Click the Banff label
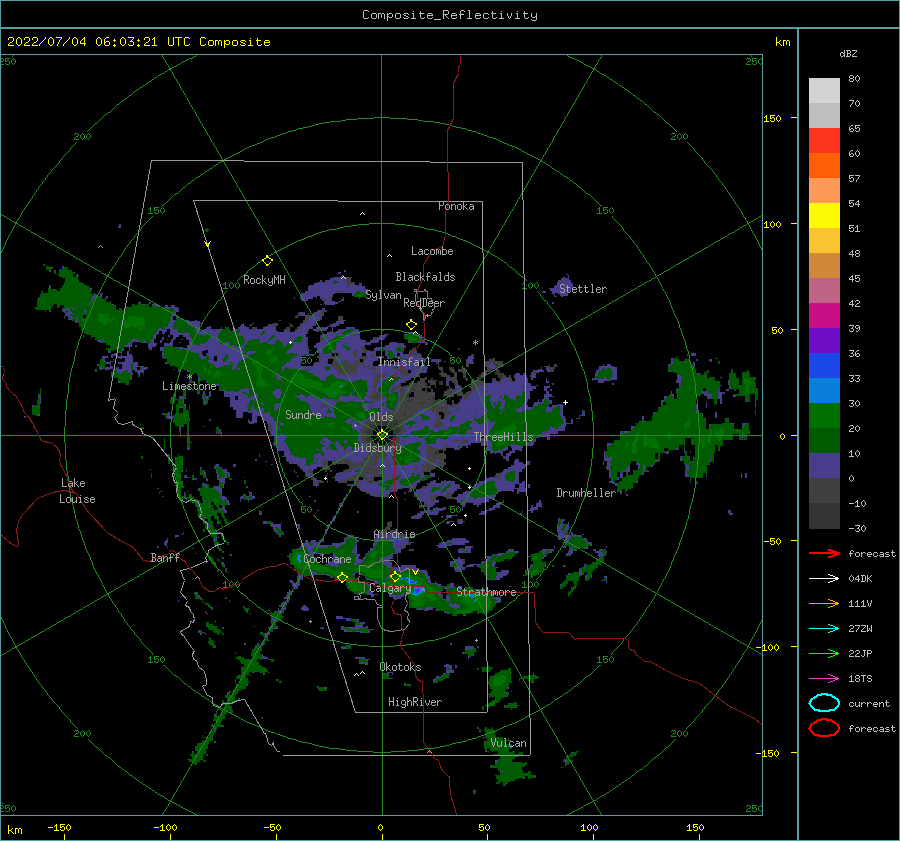900x841 pixels. (x=165, y=557)
